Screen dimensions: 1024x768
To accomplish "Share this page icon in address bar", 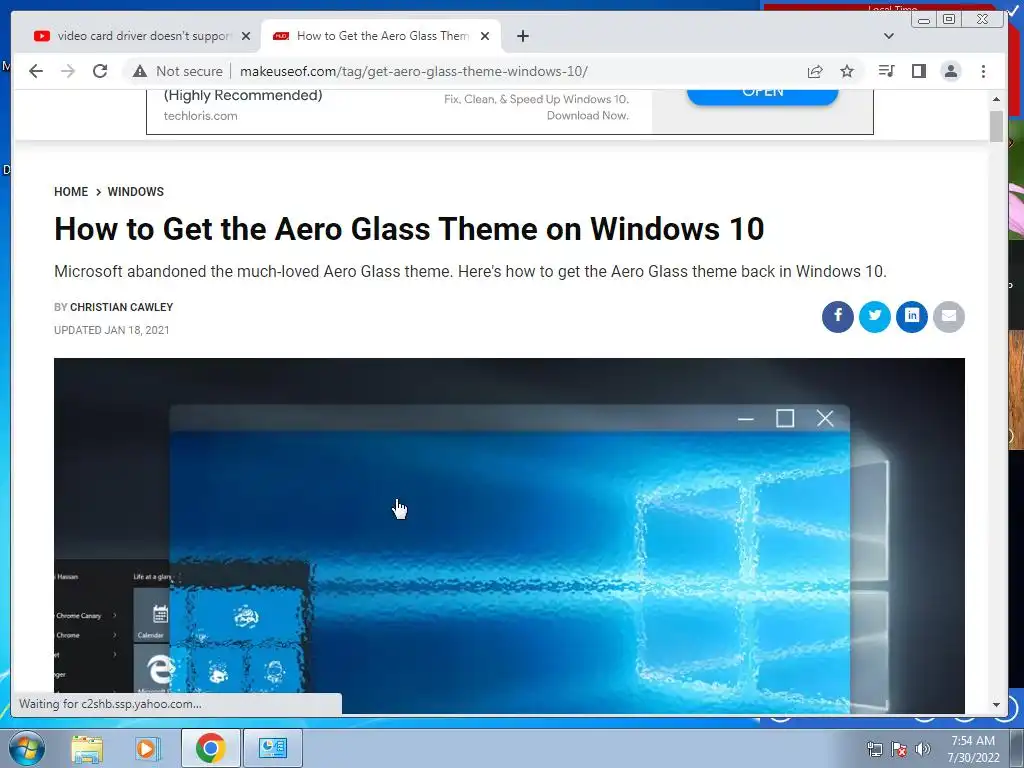I will [x=814, y=71].
